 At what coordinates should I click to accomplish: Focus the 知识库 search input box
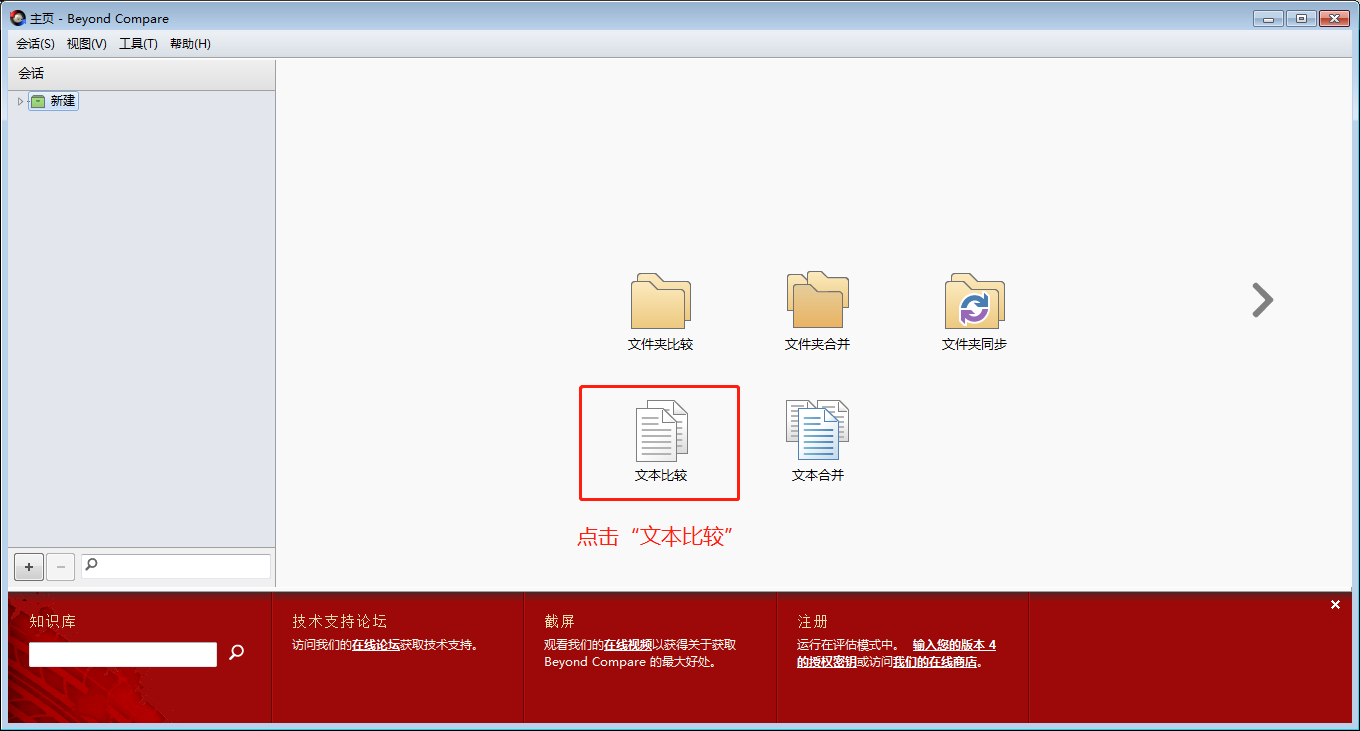pos(123,654)
